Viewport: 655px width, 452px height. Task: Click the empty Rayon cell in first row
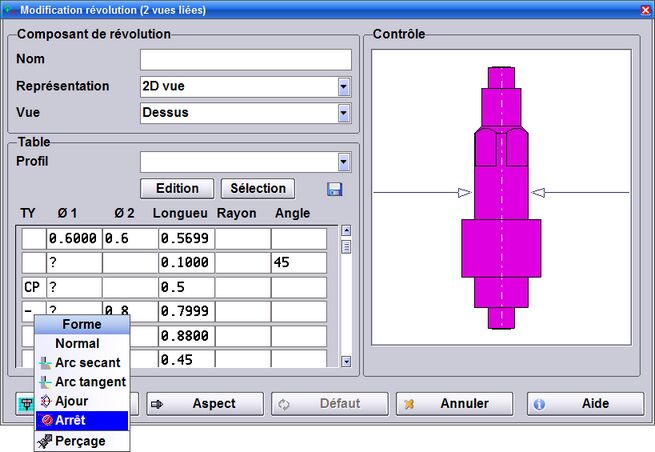pos(243,239)
